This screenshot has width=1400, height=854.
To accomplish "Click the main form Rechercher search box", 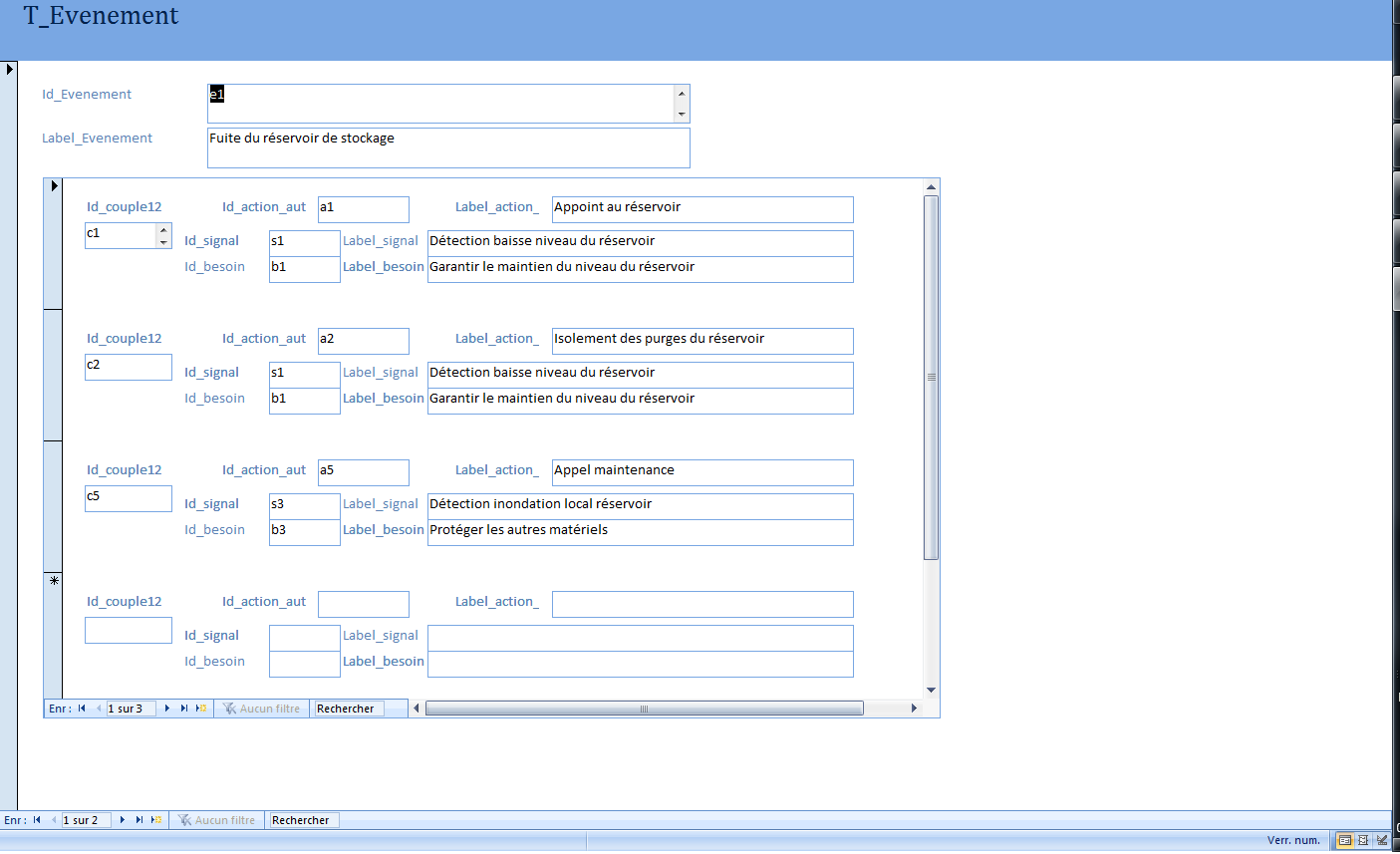I will click(x=304, y=820).
